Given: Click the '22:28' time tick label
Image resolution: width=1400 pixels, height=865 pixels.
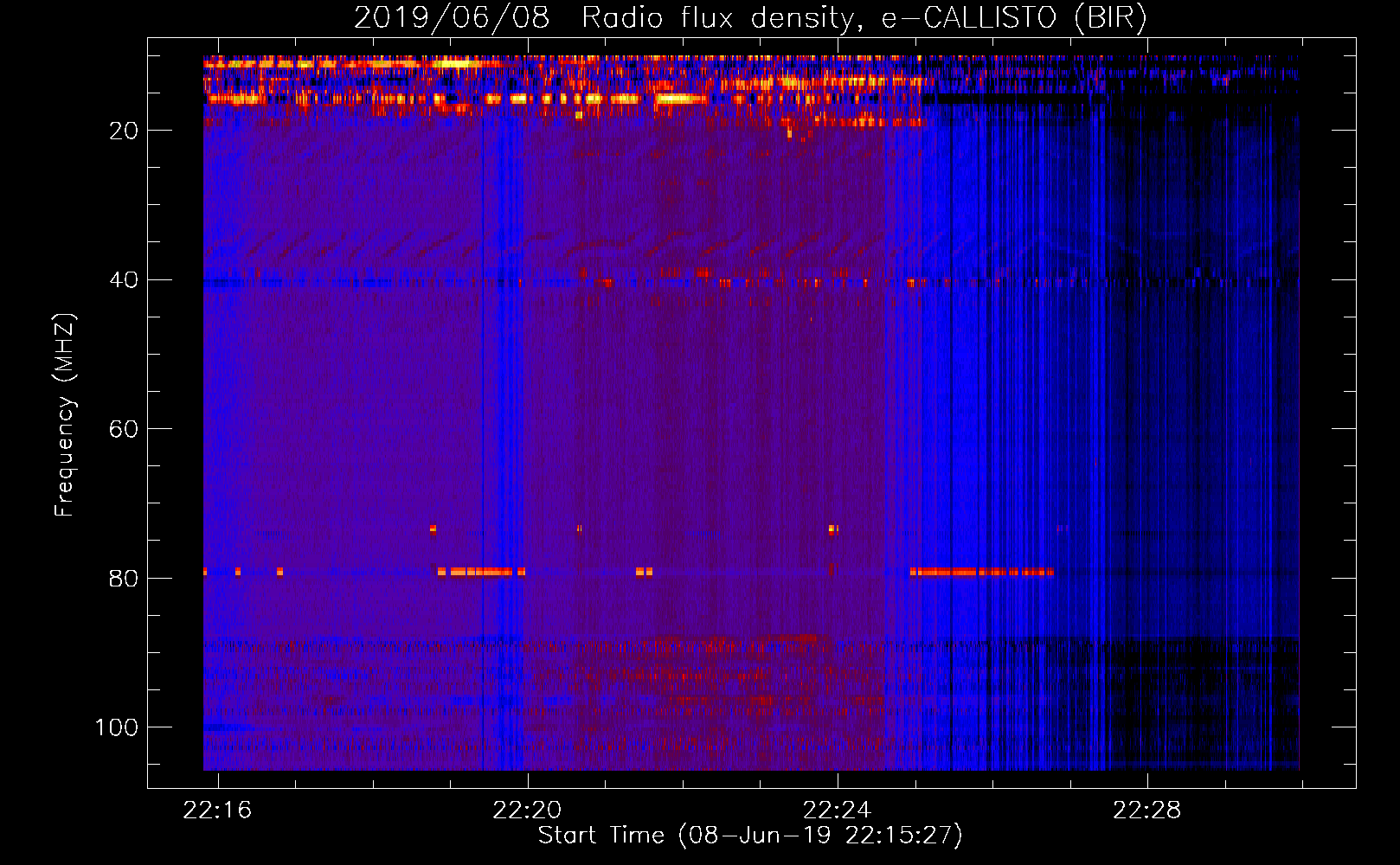Looking at the screenshot, I should click(1146, 810).
